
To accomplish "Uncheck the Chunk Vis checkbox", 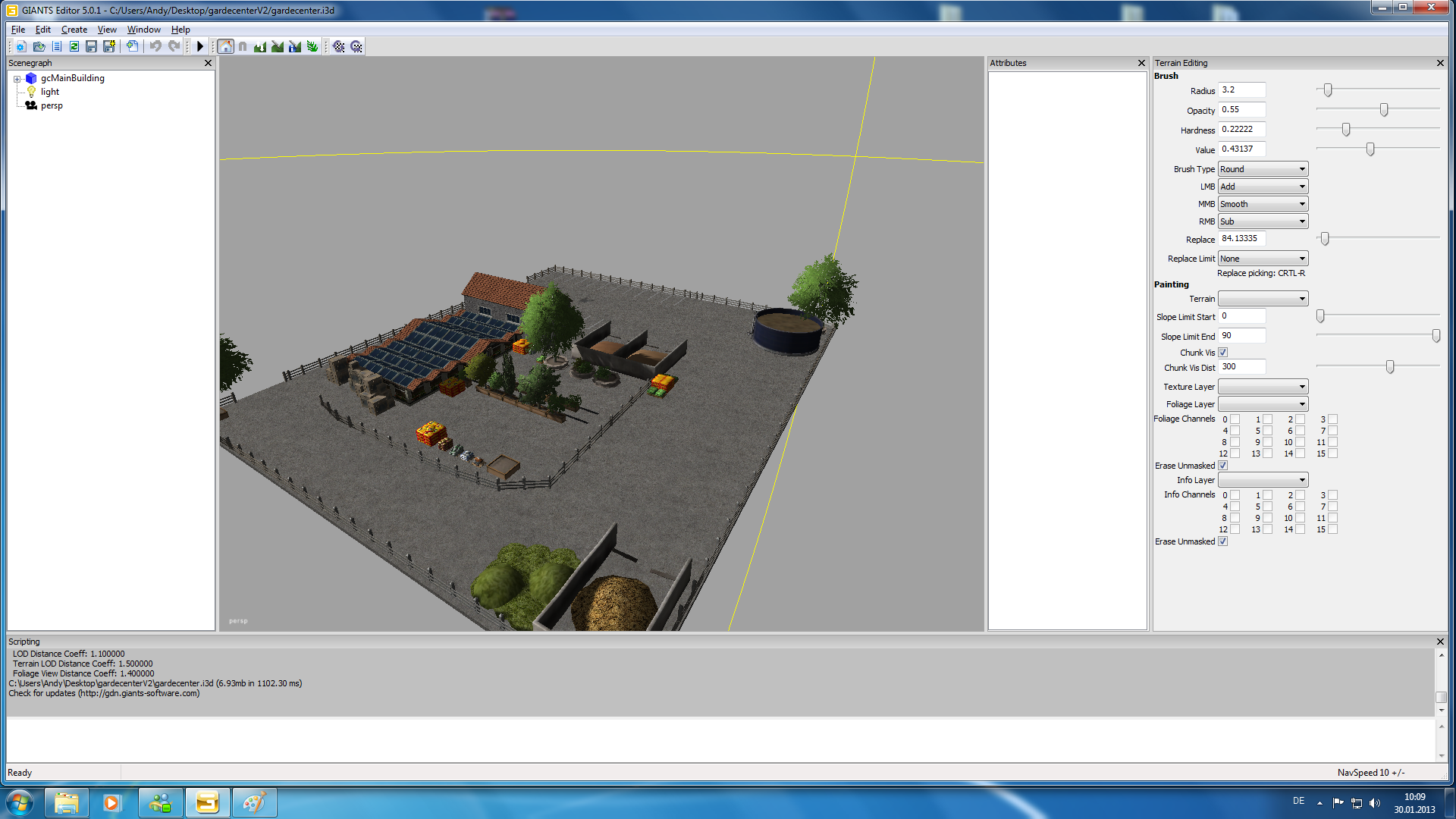I will point(1222,353).
